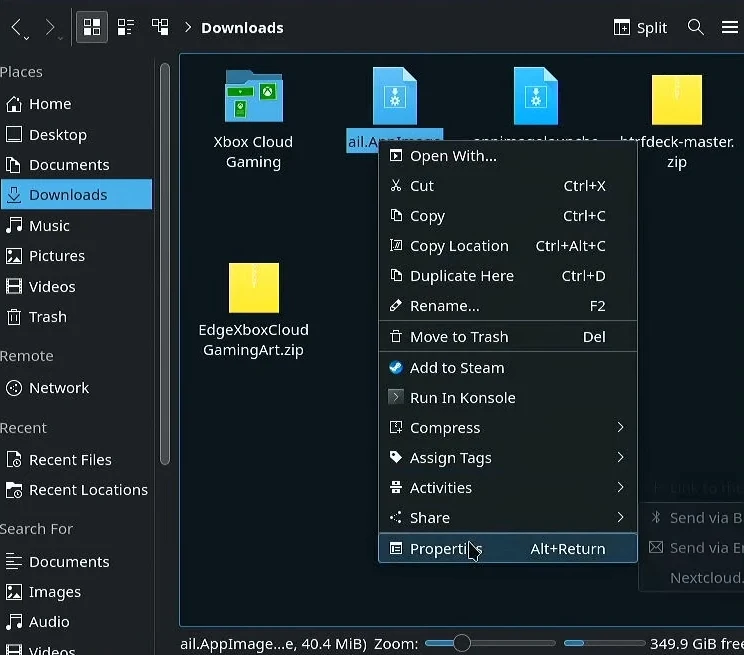Click the Cut scissors icon

pos(396,185)
